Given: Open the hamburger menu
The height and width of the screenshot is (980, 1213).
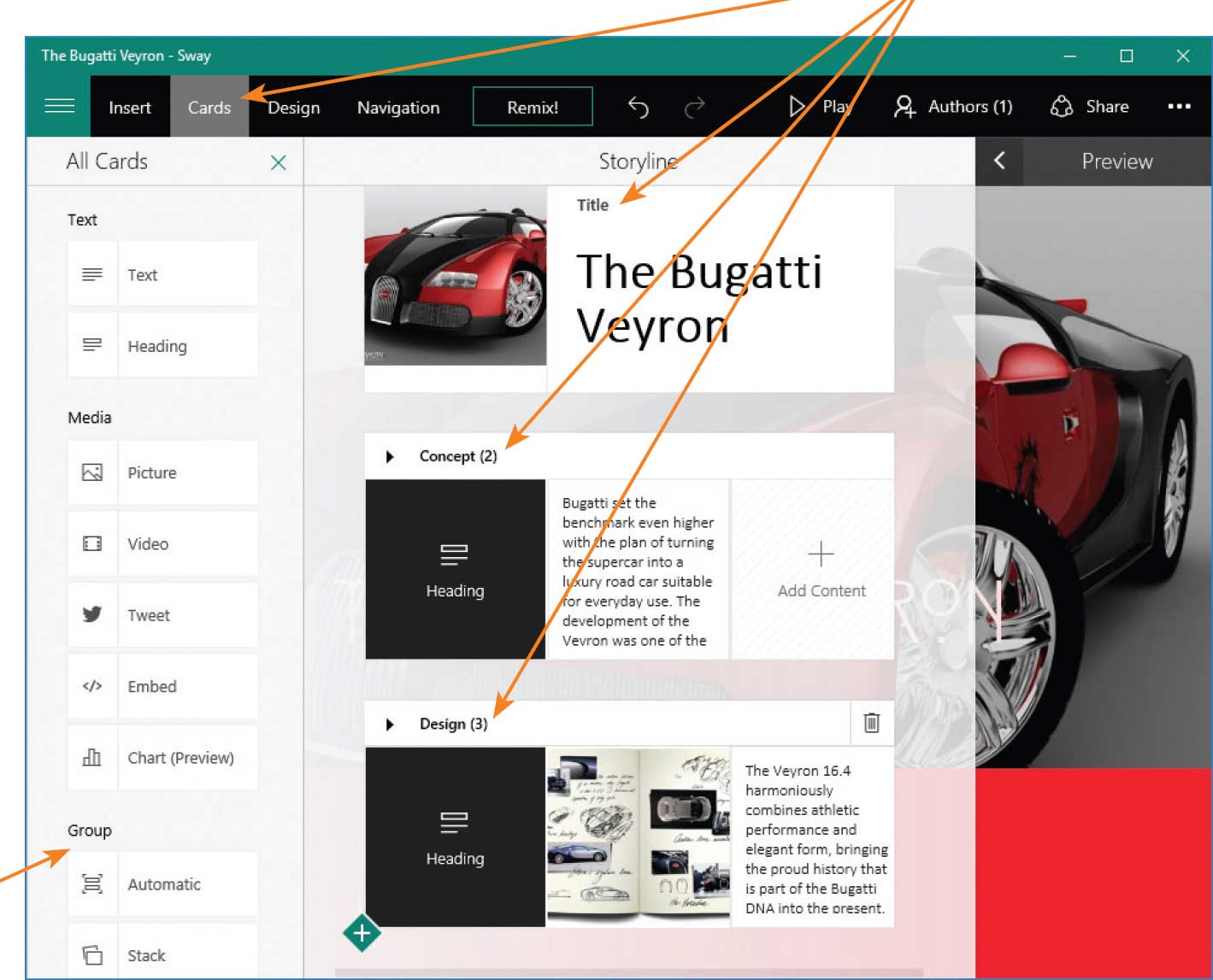Looking at the screenshot, I should (x=59, y=106).
